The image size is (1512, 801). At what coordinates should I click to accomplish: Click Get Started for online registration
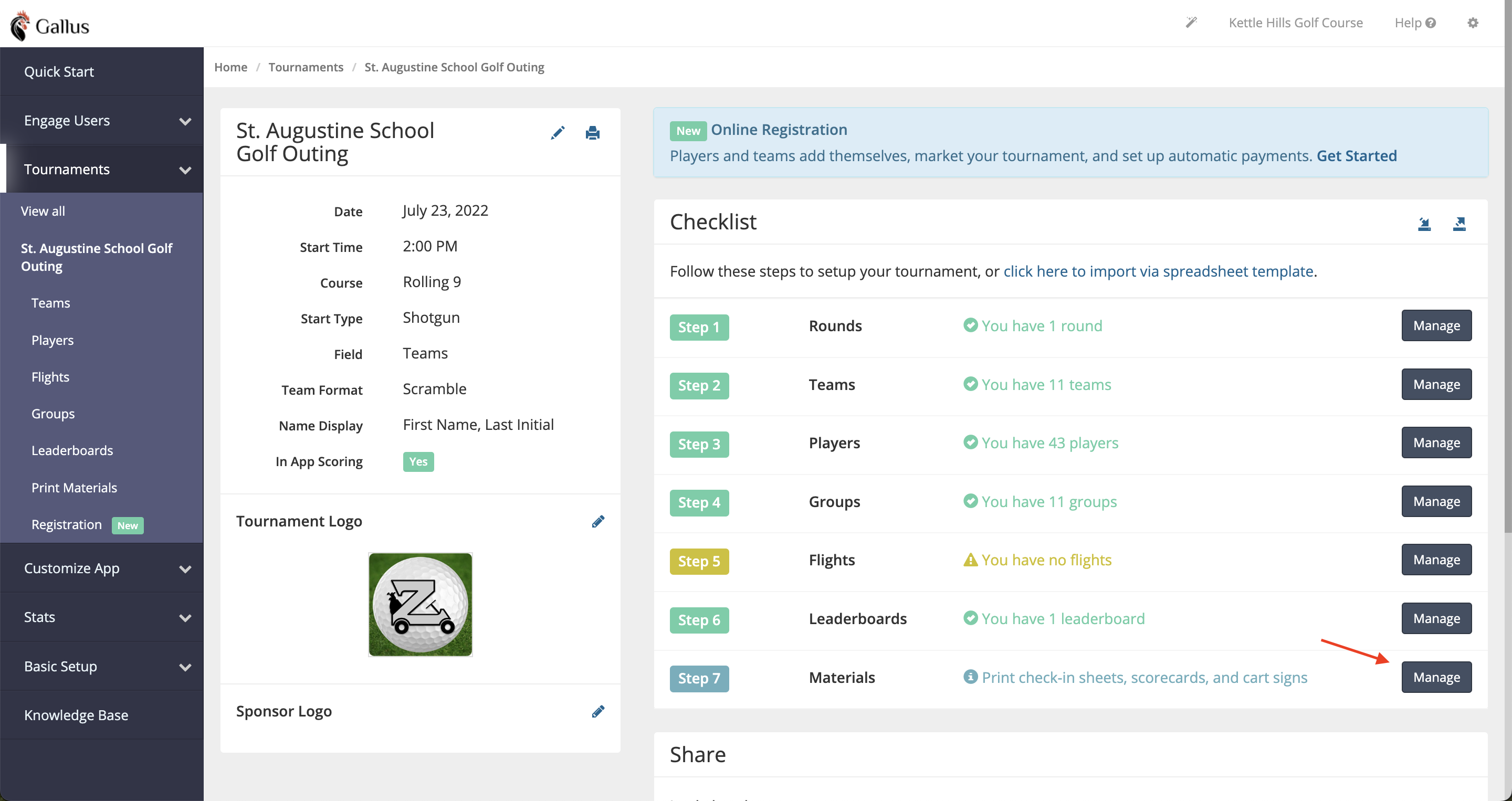(x=1357, y=155)
